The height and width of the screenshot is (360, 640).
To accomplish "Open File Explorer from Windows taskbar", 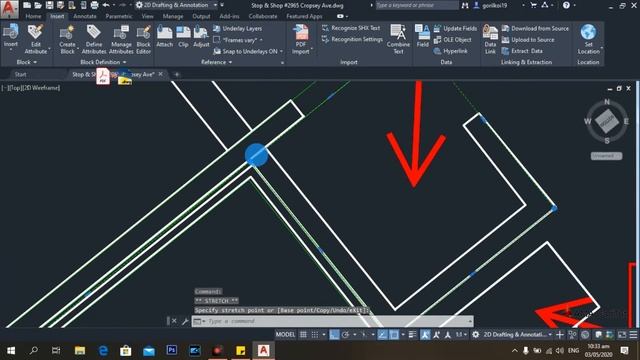I will [80, 350].
